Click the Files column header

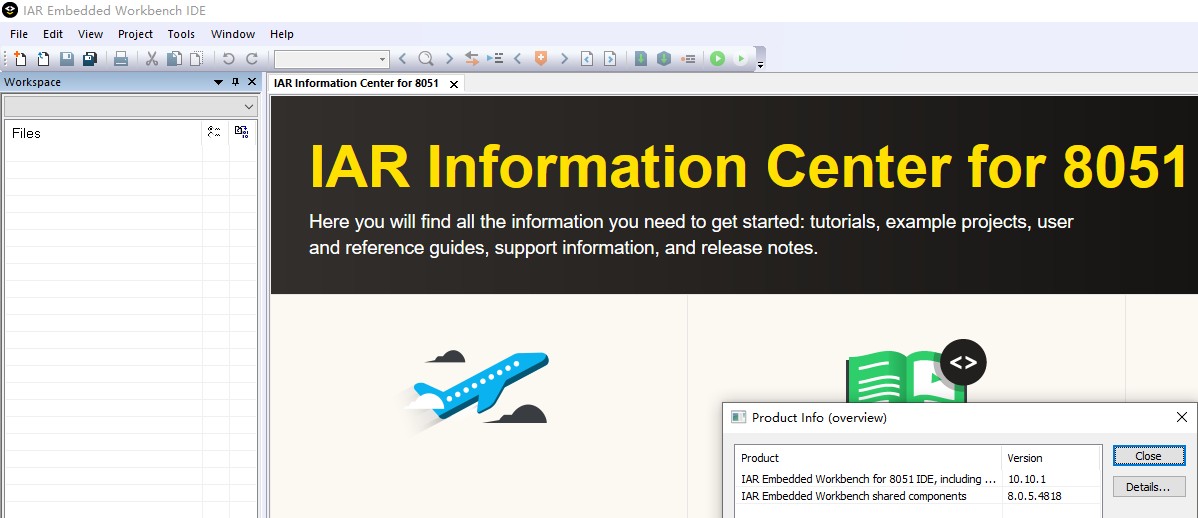[x=103, y=133]
